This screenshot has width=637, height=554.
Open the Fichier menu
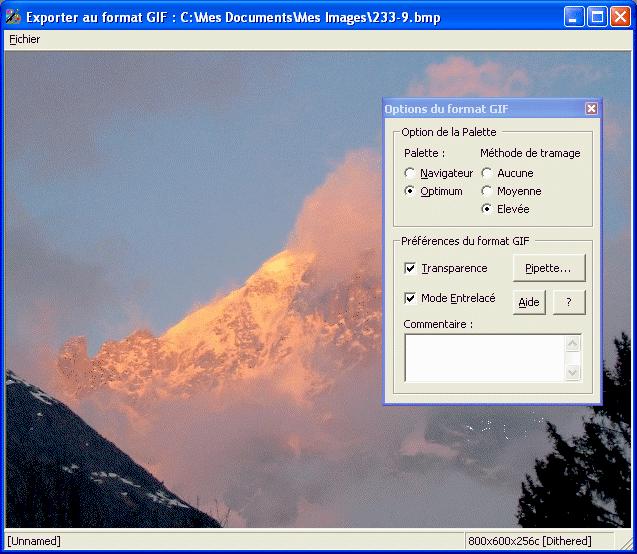pos(24,40)
